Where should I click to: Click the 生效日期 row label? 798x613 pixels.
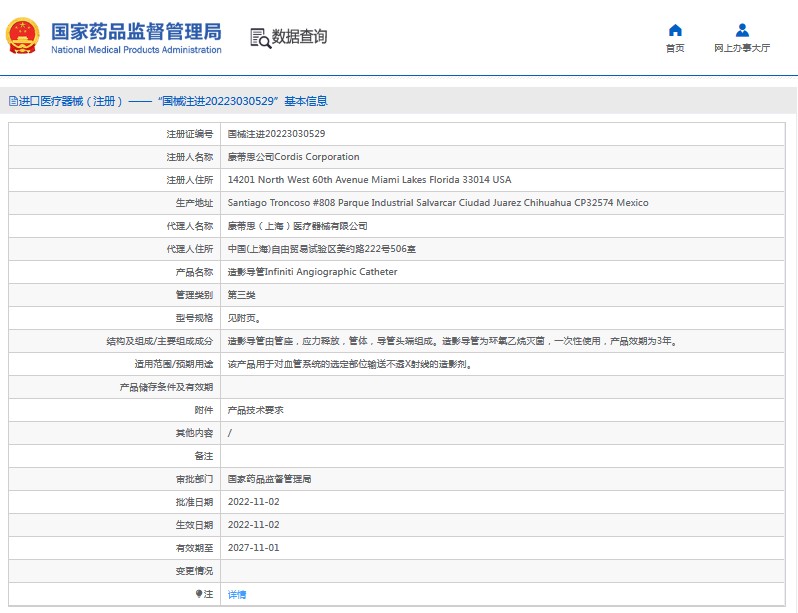point(194,525)
